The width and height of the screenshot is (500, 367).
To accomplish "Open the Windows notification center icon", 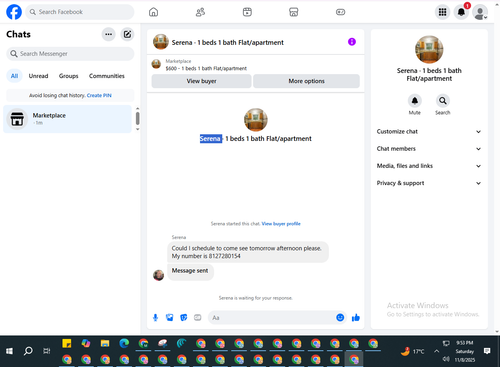I will [x=487, y=351].
